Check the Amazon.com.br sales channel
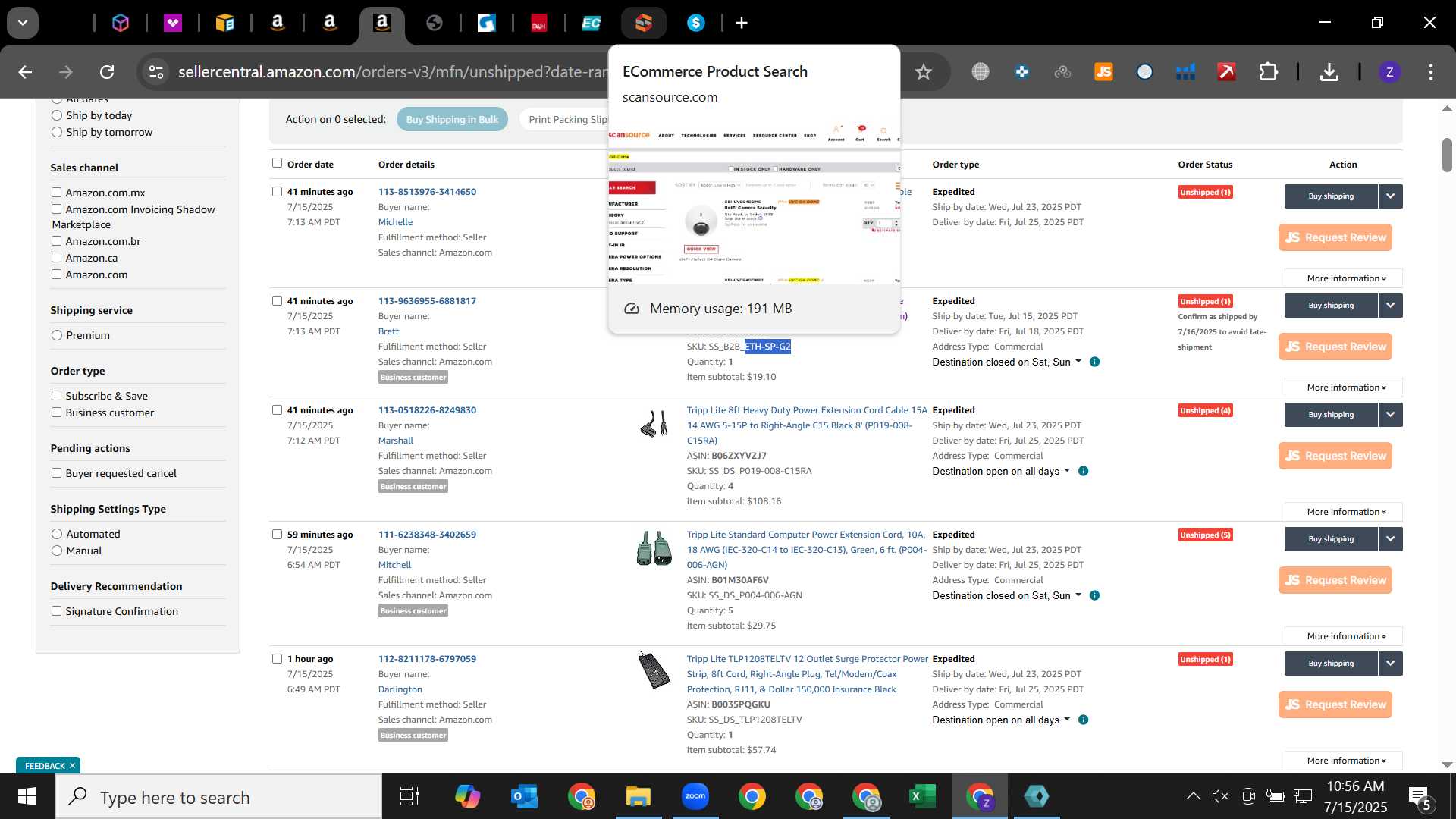 point(56,241)
